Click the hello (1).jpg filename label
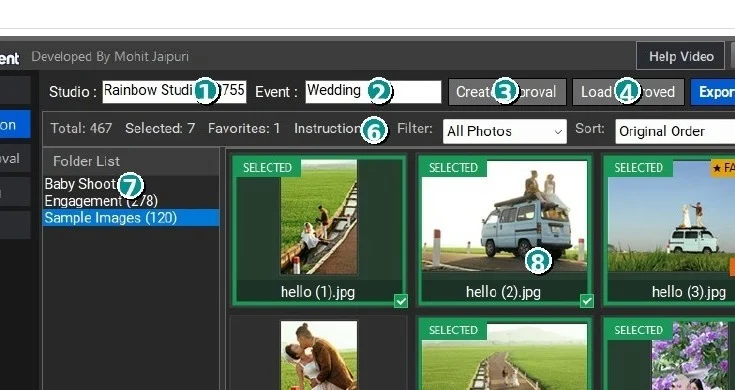The image size is (735, 390). pyautogui.click(x=318, y=292)
